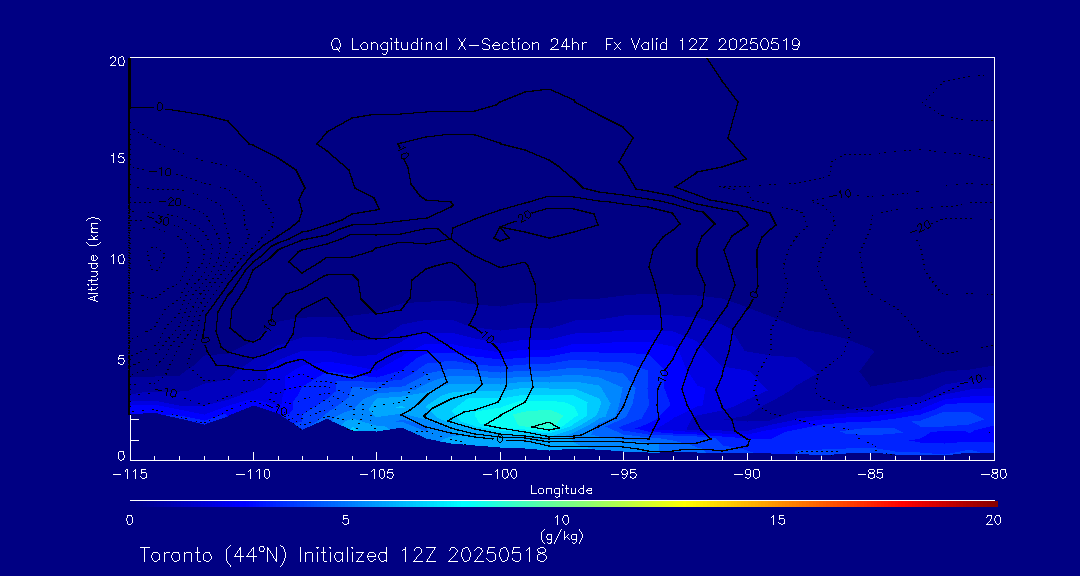Click the "Altitude (km)" y-axis label
Image resolution: width=1080 pixels, height=576 pixels.
pyautogui.click(x=94, y=259)
